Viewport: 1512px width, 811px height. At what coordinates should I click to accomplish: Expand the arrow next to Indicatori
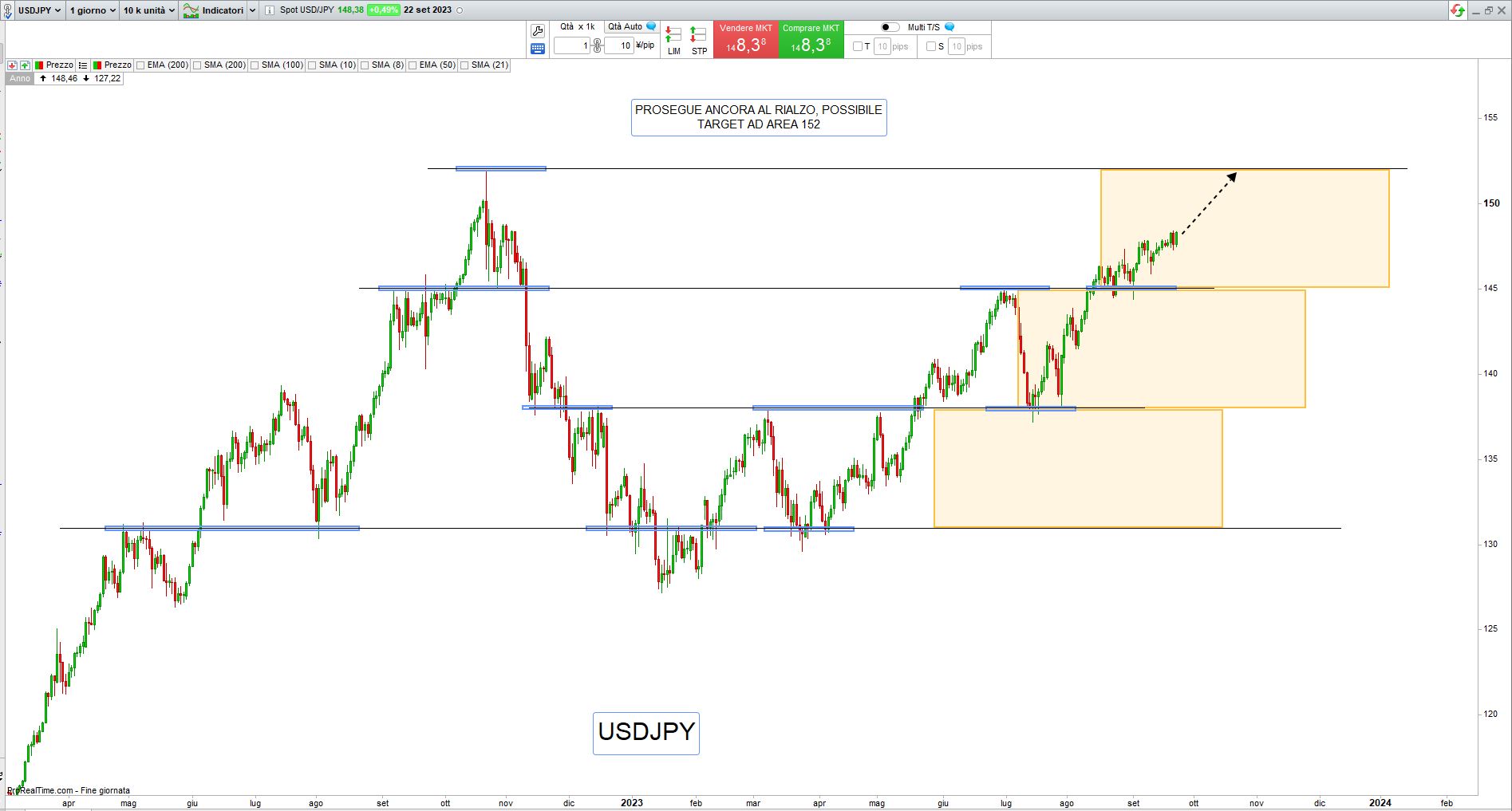(x=252, y=10)
